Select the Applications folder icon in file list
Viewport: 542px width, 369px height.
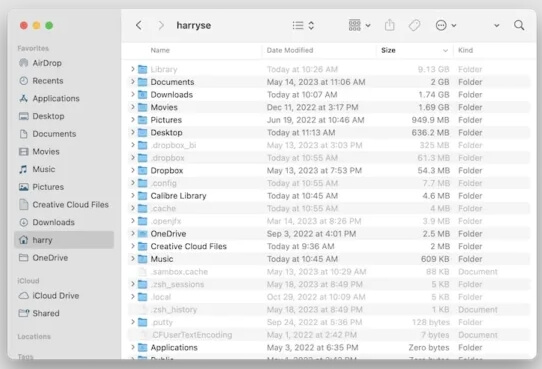142,347
